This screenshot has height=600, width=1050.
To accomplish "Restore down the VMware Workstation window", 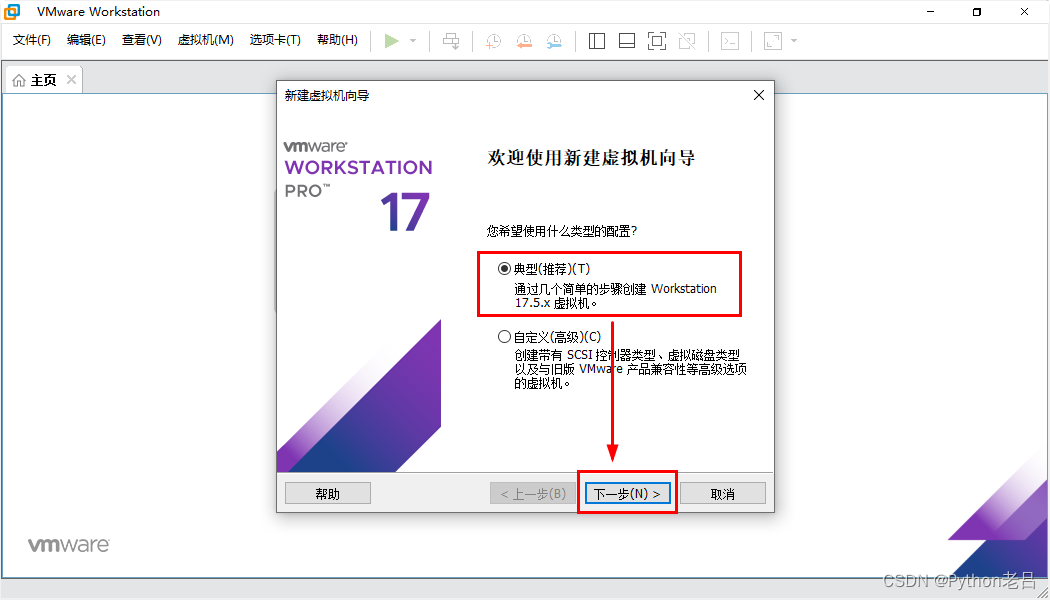I will pos(977,12).
